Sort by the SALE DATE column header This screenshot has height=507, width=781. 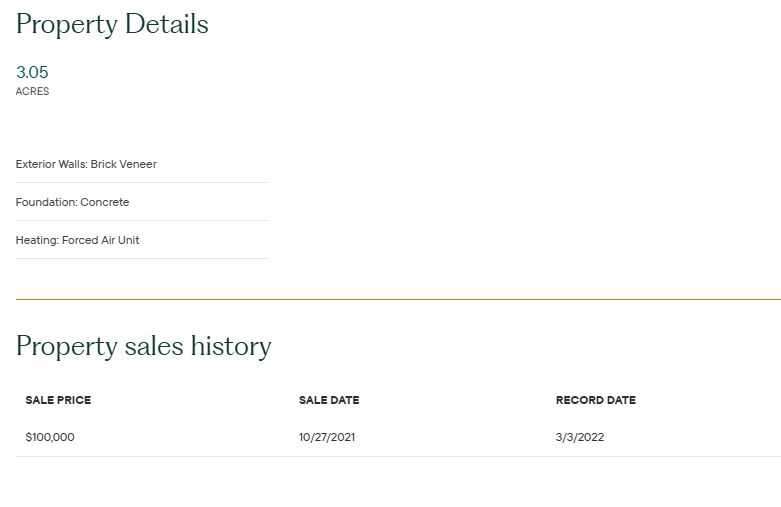tap(329, 400)
